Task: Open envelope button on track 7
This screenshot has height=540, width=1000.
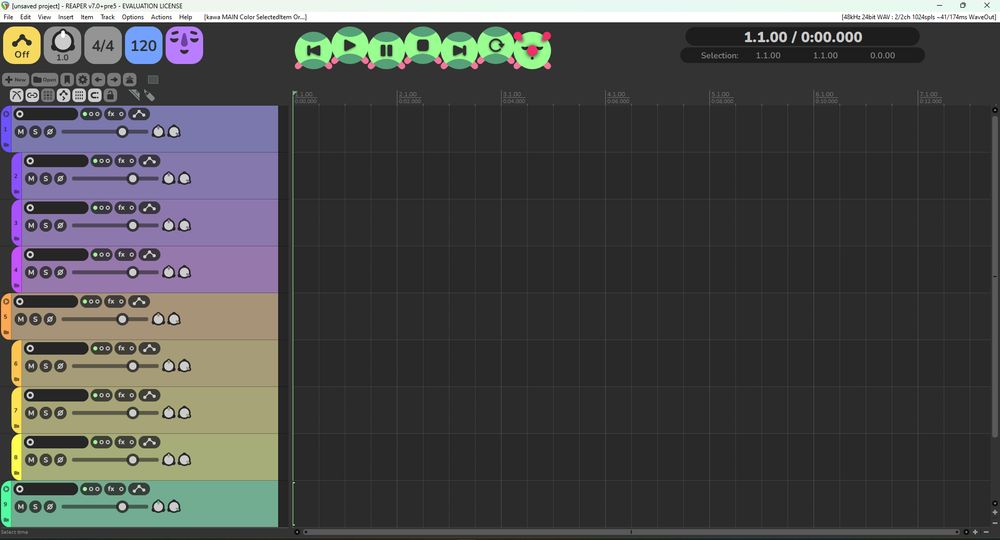Action: [149, 395]
